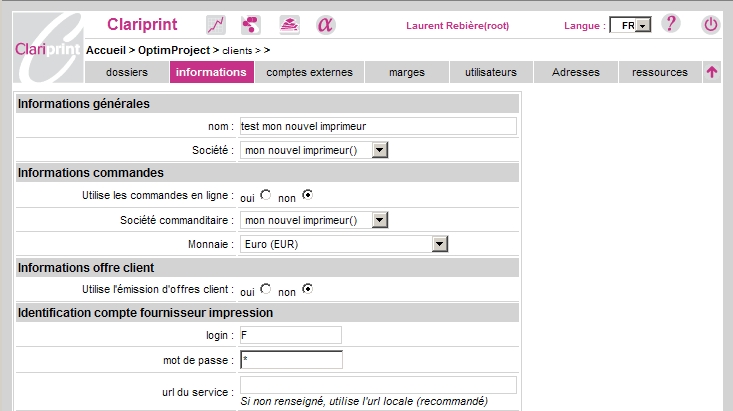Switch to the dossiers tab
Viewport: 733px width, 411px height.
click(126, 72)
